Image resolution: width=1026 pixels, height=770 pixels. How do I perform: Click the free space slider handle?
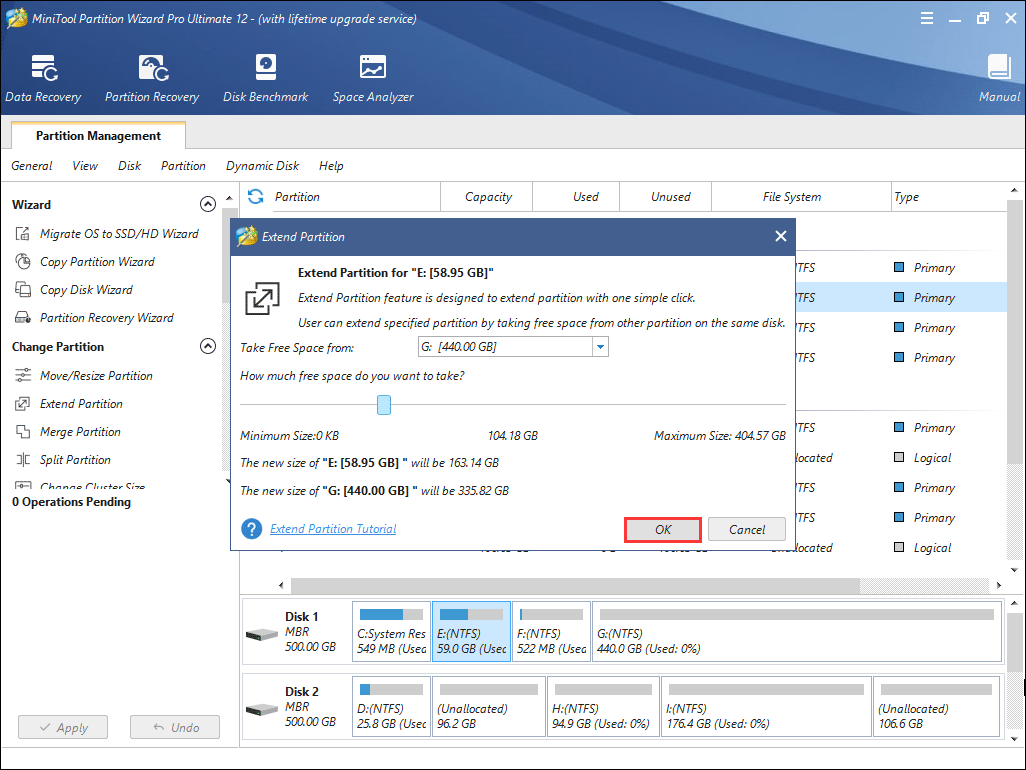(384, 405)
